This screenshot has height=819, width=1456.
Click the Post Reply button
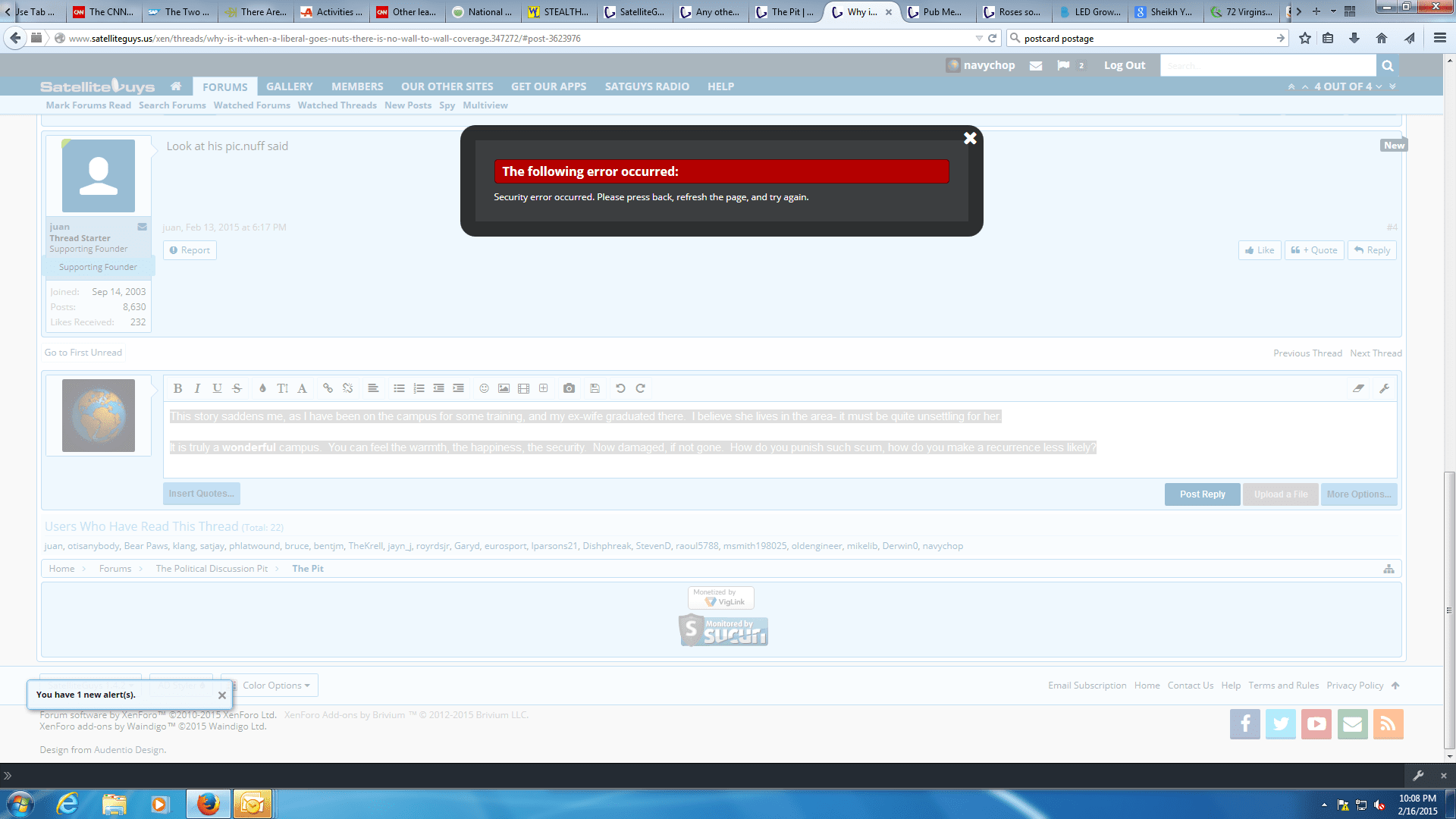(x=1202, y=494)
